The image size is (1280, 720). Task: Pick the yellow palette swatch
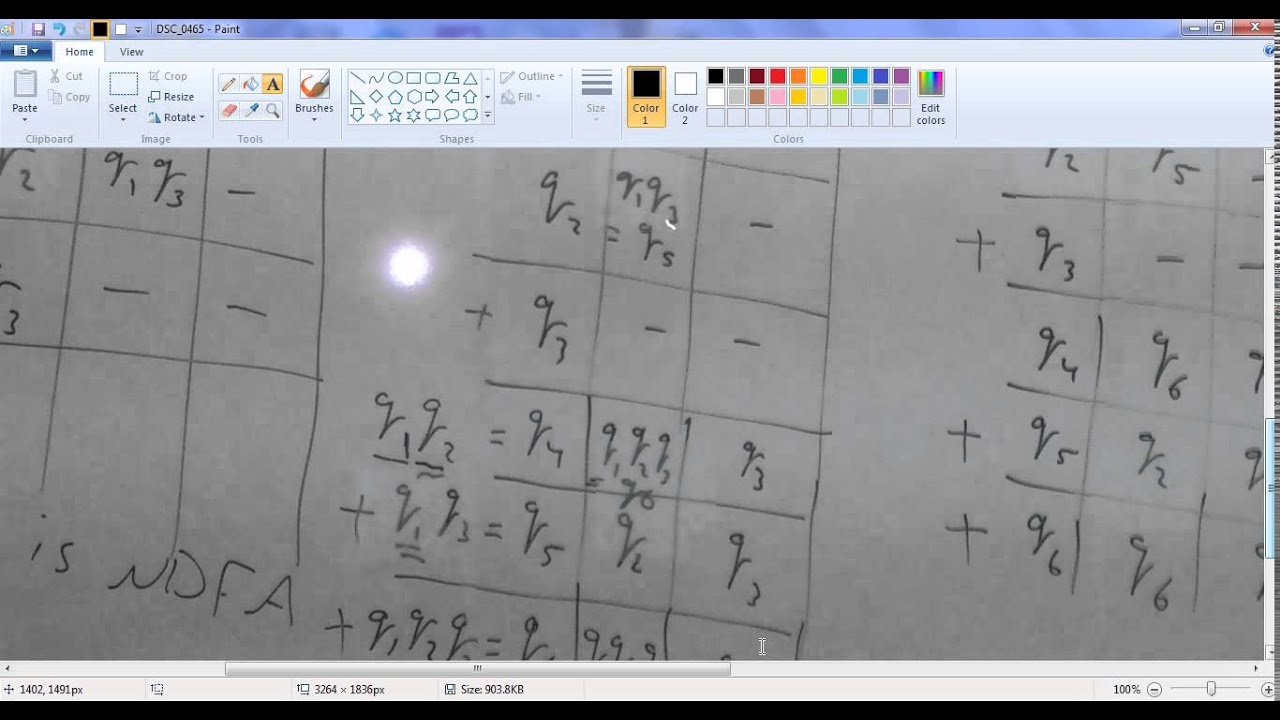click(818, 76)
